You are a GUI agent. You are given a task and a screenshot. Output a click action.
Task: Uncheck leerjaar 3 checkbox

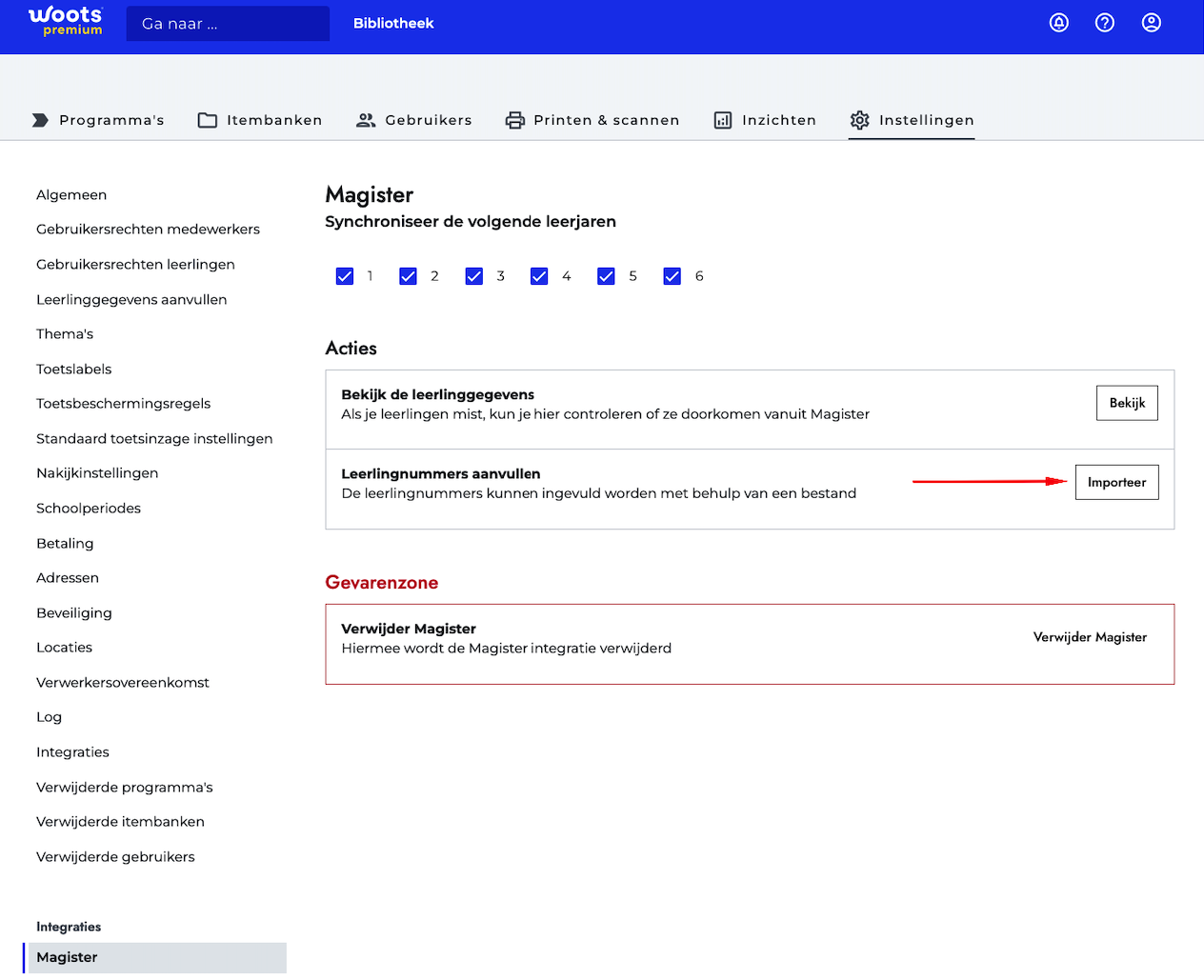[x=474, y=276]
